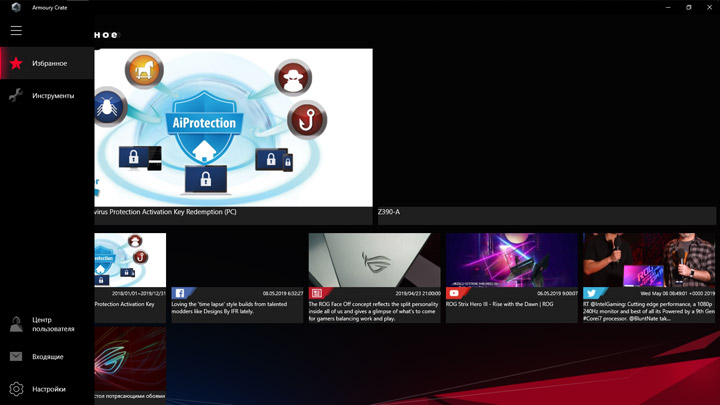Open the IntelGaming retweet text
Image resolution: width=720 pixels, height=405 pixels.
pos(649,311)
